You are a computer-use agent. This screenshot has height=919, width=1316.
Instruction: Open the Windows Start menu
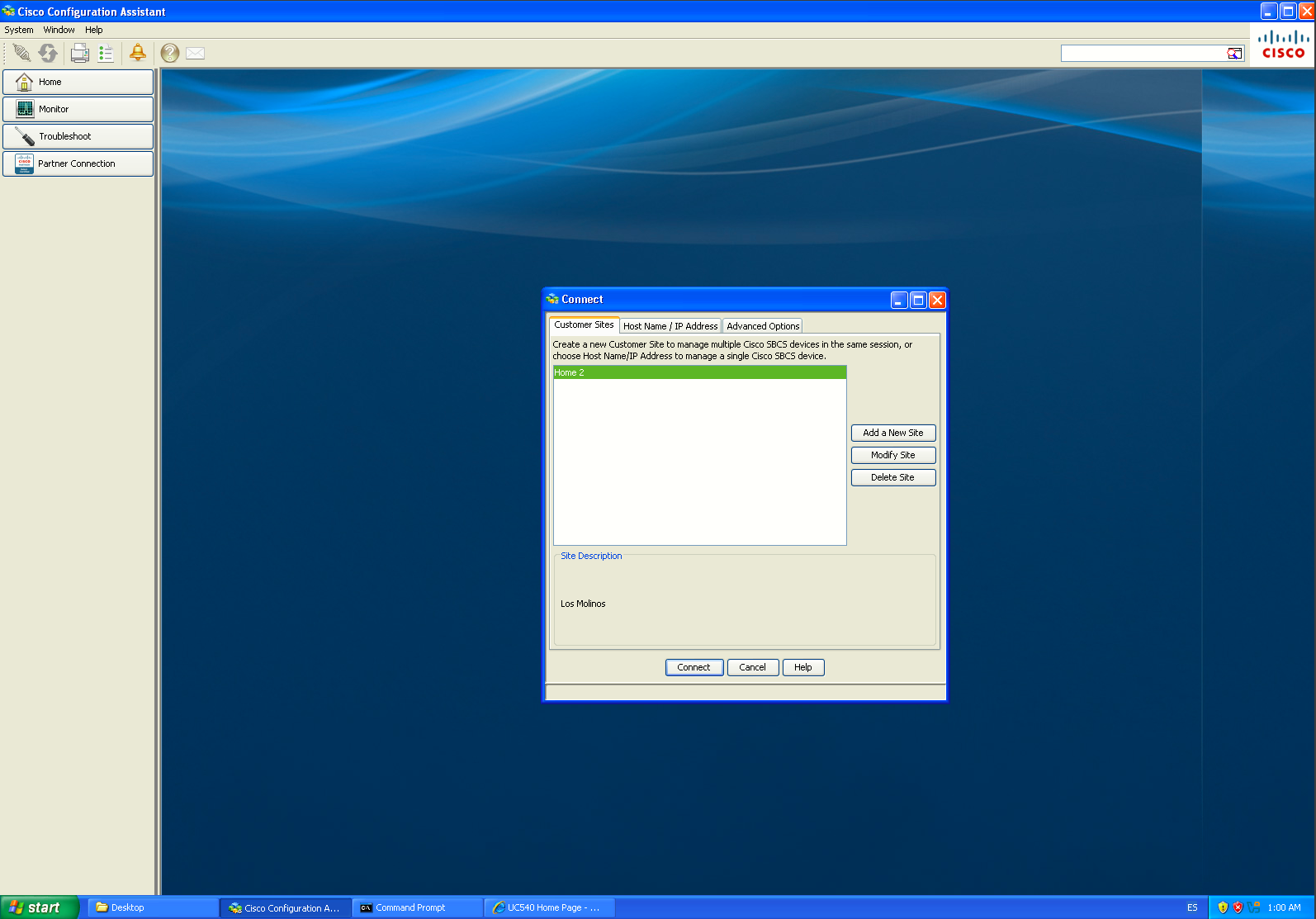coord(40,907)
